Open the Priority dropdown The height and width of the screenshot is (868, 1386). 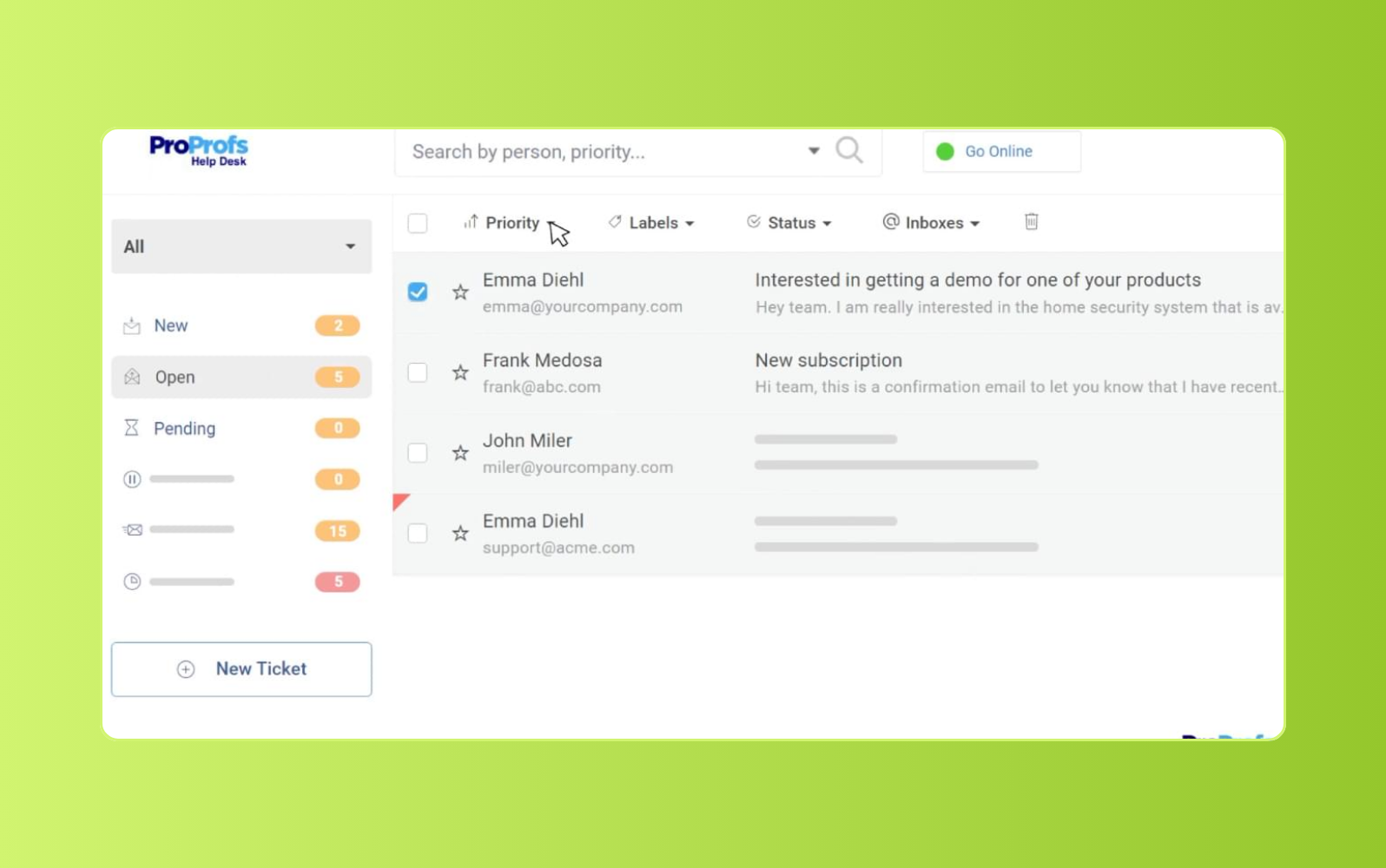(x=510, y=223)
